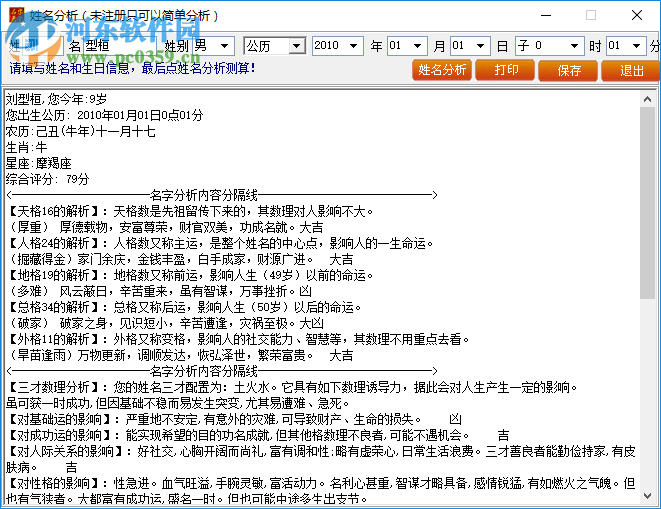
Task: Click the (厚重) 厚德载物 line
Action: (165, 227)
